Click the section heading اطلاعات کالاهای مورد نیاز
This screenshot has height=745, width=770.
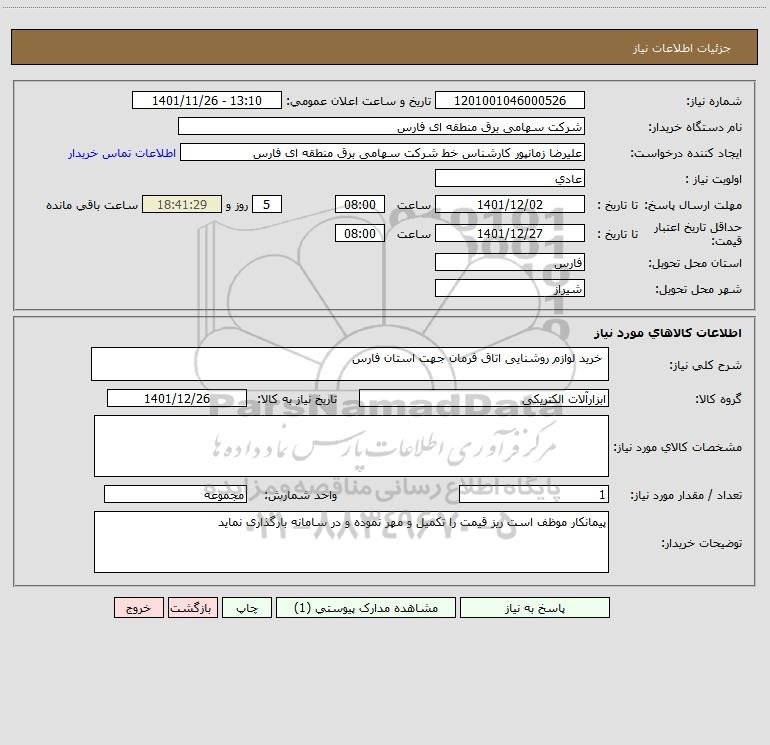tap(668, 333)
